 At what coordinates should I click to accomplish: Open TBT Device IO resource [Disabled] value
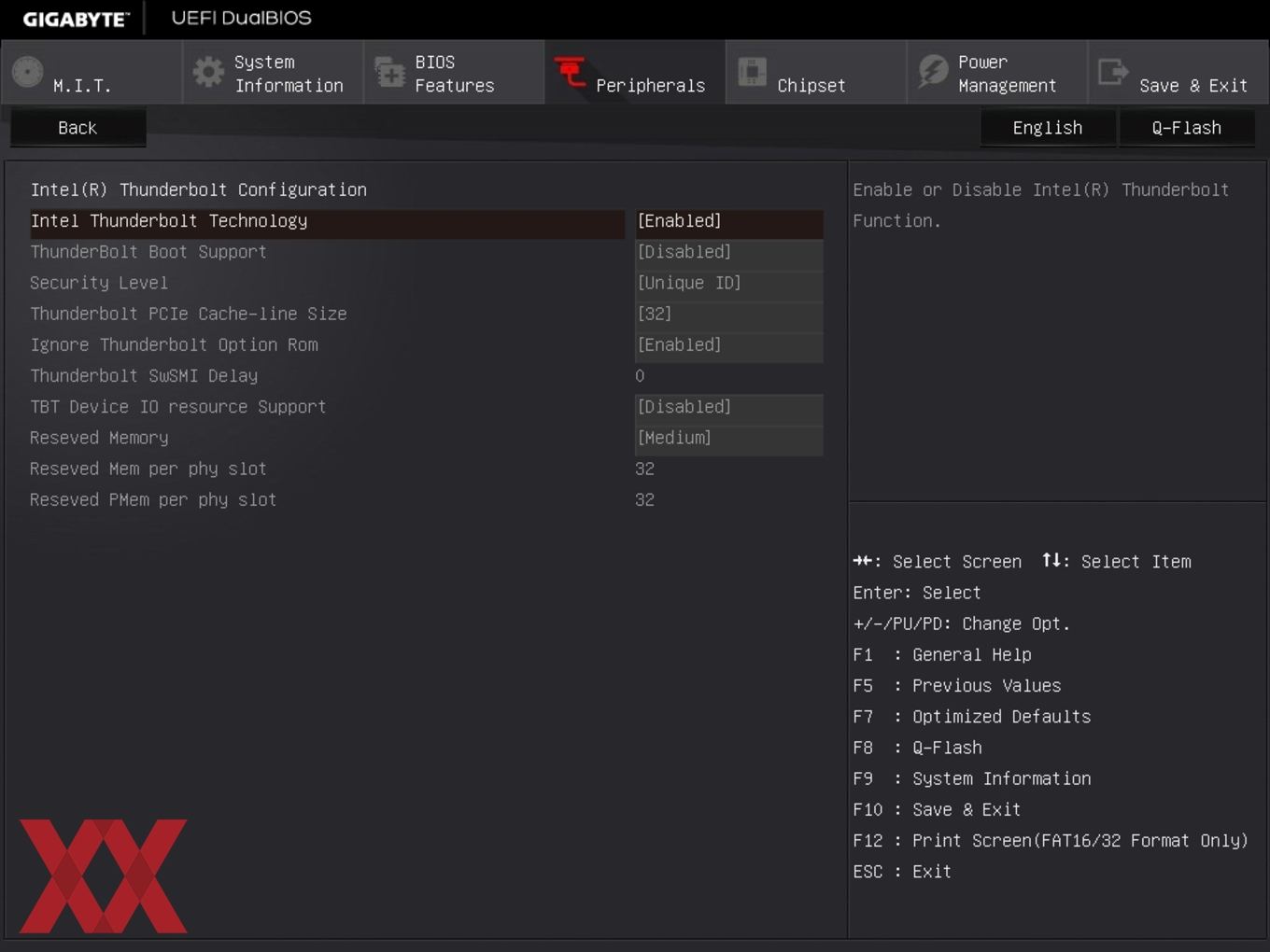tap(728, 407)
